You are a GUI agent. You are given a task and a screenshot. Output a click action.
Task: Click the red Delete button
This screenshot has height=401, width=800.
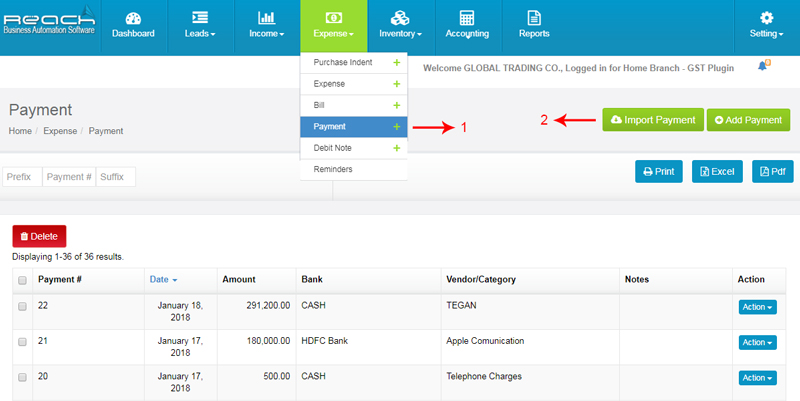[x=39, y=236]
